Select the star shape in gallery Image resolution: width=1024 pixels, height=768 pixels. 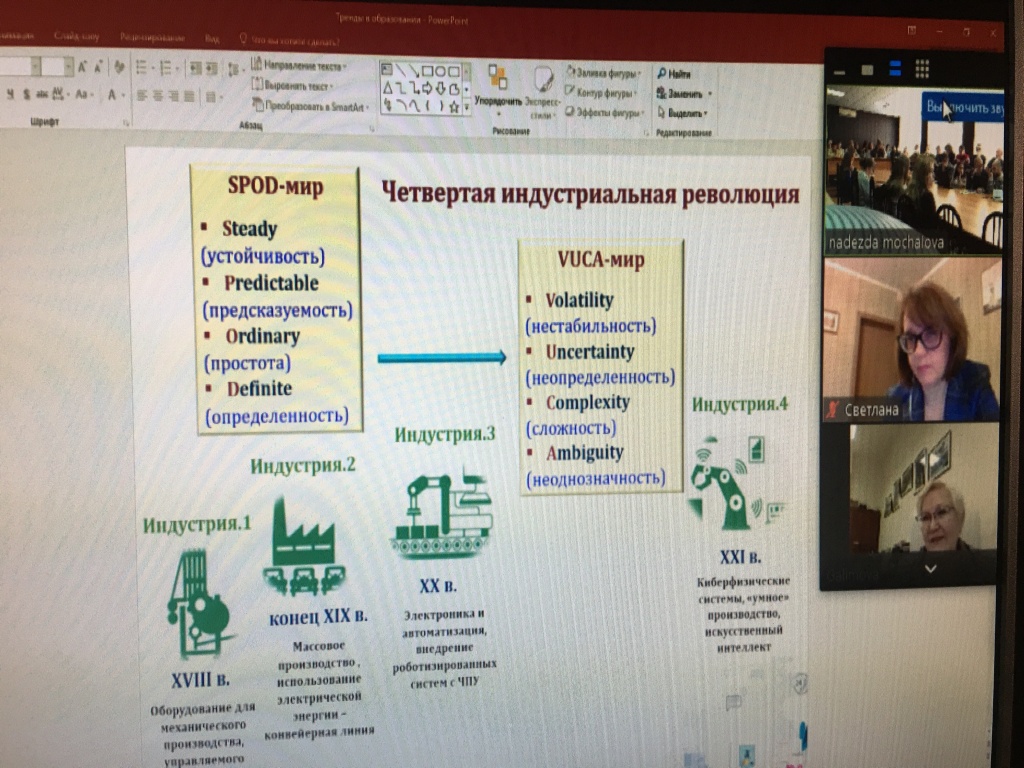click(x=454, y=105)
